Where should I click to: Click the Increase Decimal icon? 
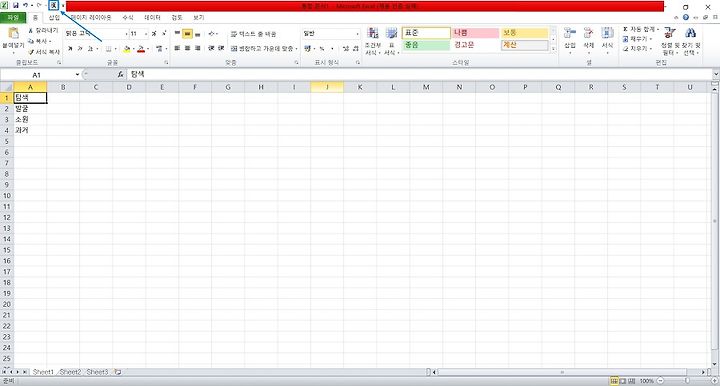click(346, 48)
